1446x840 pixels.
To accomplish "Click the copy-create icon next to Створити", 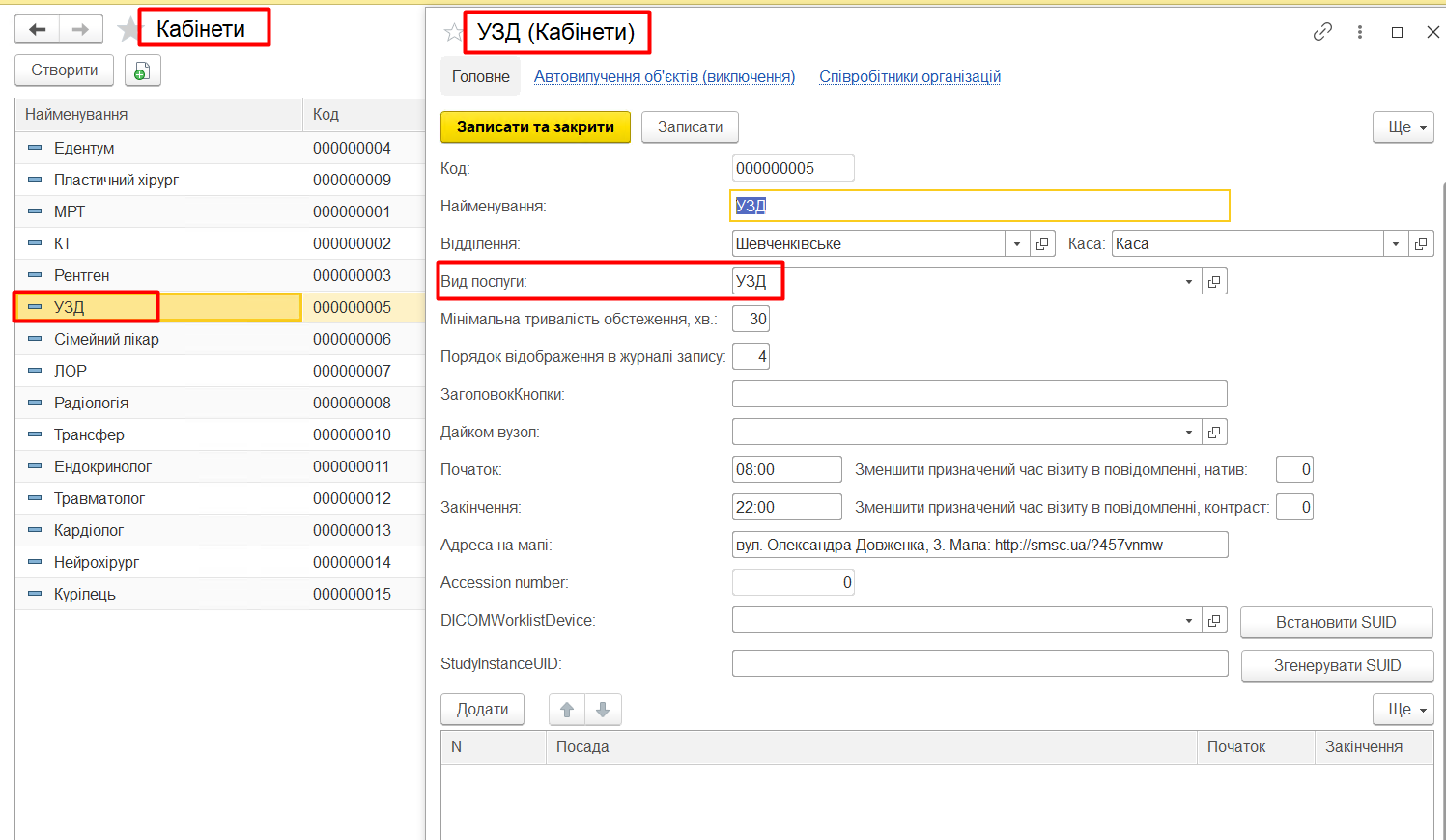I will pyautogui.click(x=142, y=70).
